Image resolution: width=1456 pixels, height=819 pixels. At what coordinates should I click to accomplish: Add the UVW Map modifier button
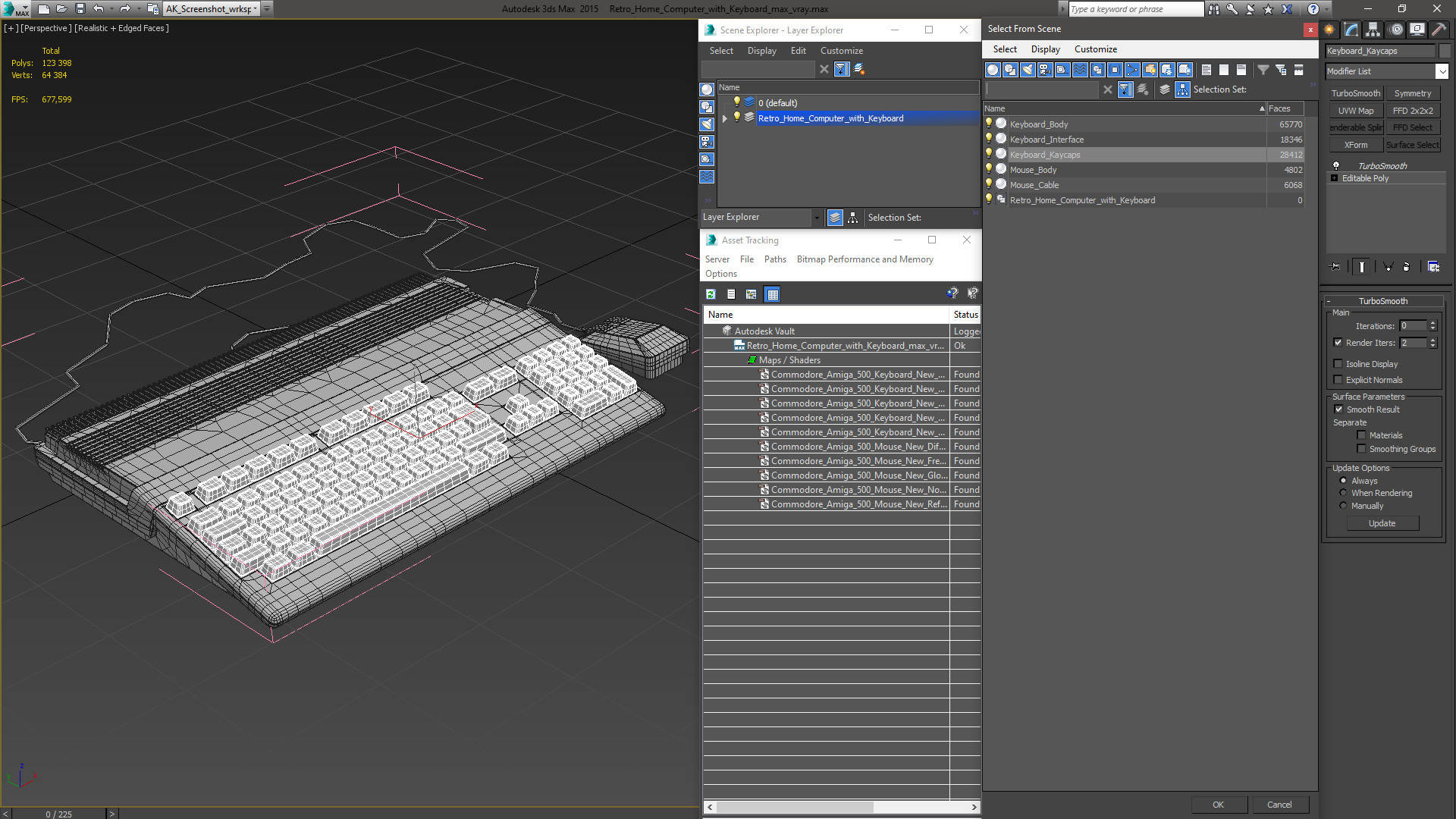tap(1355, 111)
